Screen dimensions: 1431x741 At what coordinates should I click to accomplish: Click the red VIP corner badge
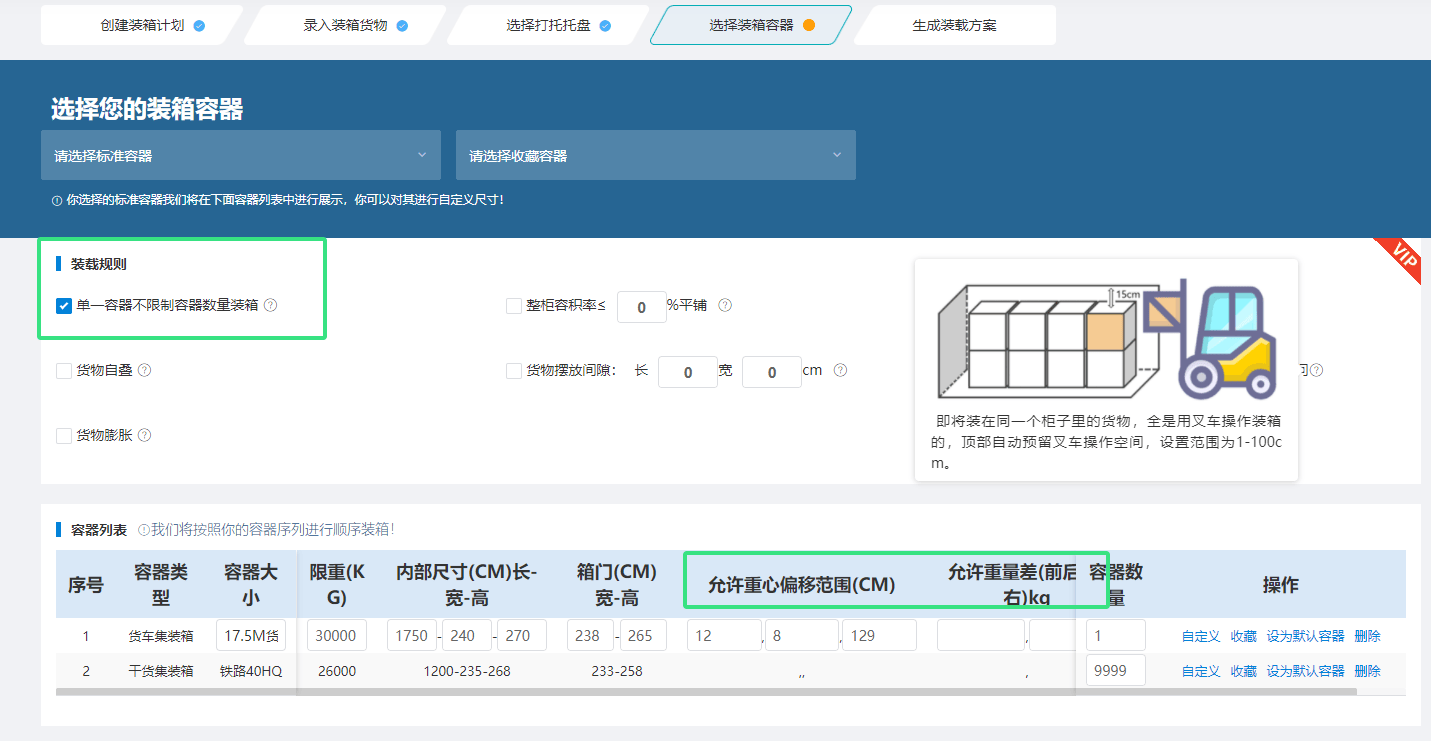click(1403, 256)
